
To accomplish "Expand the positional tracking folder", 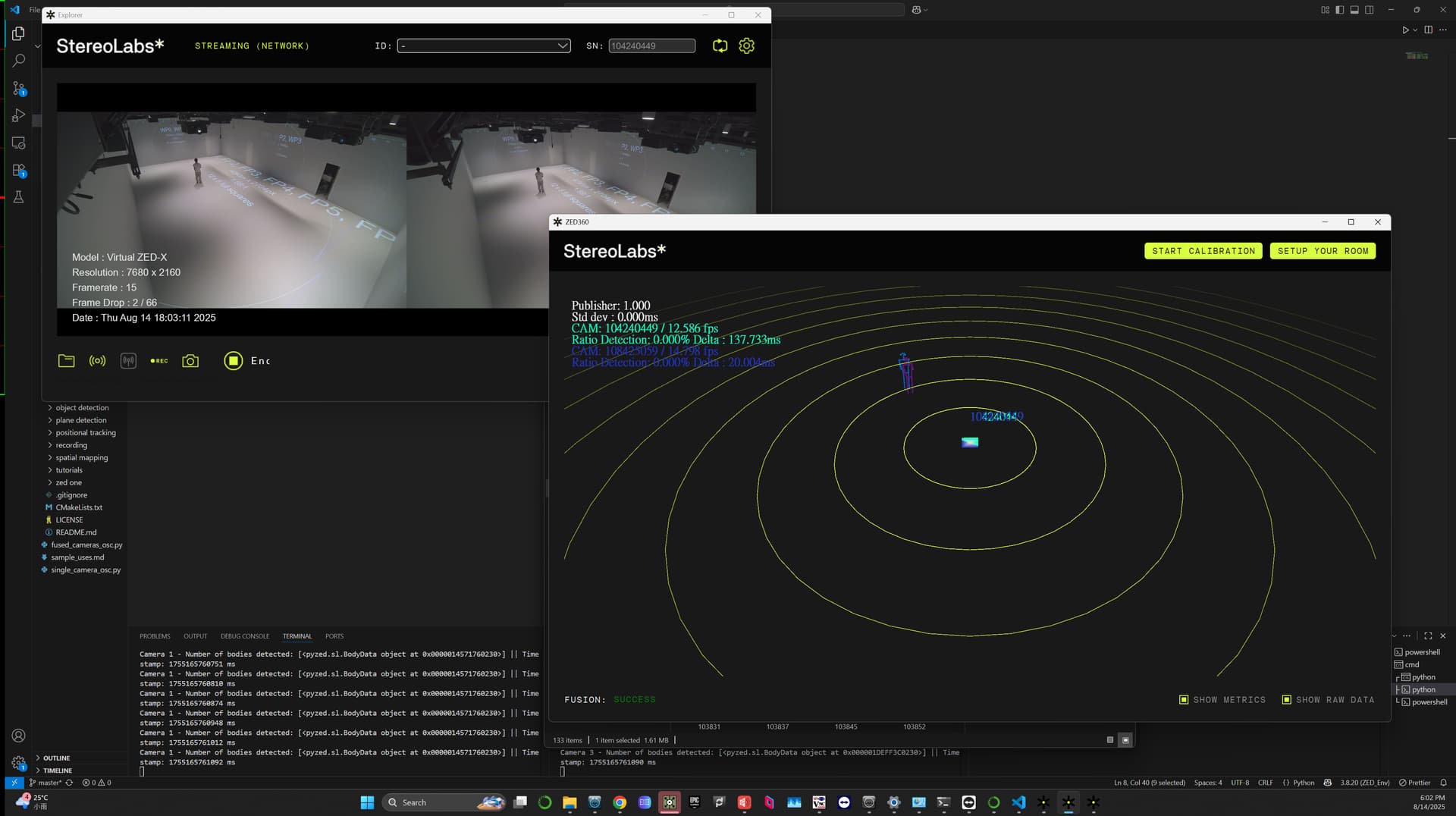I will click(85, 433).
